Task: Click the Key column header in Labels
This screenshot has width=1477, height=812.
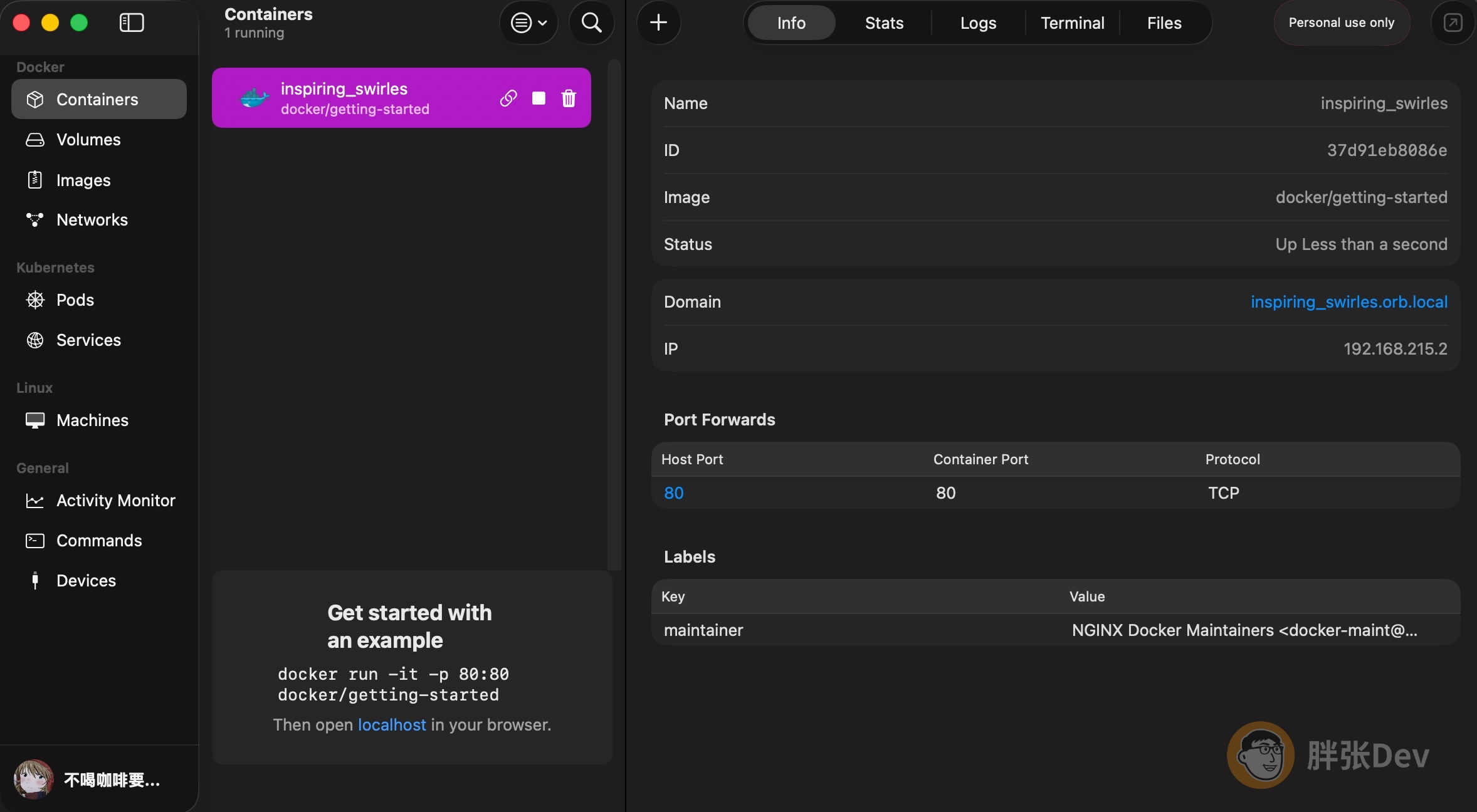Action: [x=673, y=596]
